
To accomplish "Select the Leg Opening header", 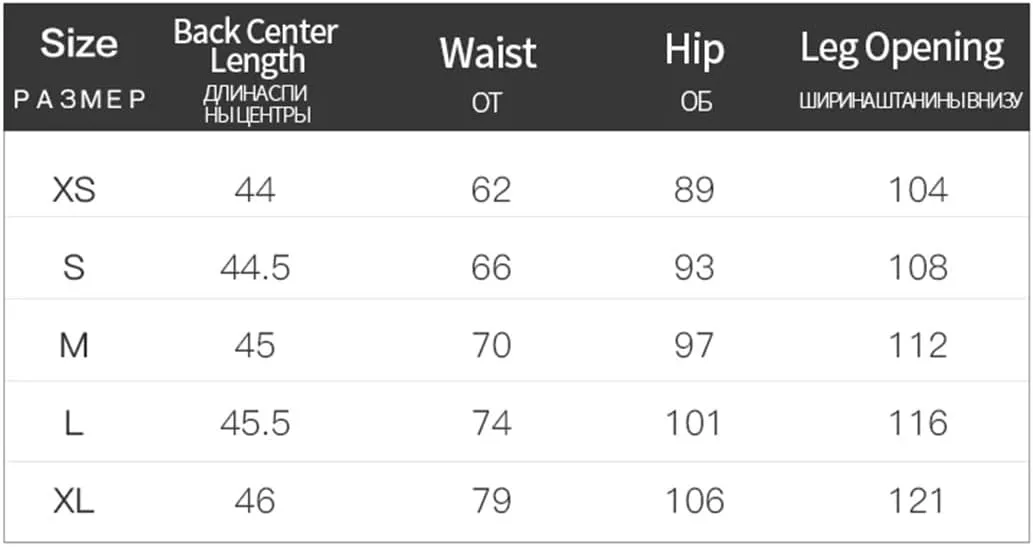I will [902, 49].
